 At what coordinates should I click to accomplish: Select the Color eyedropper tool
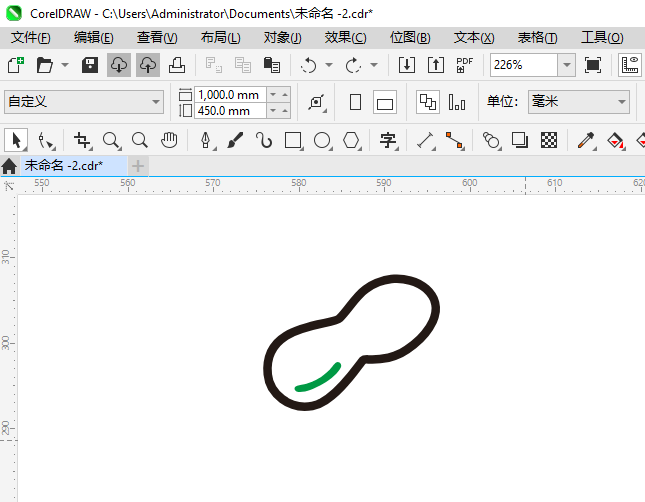point(586,141)
